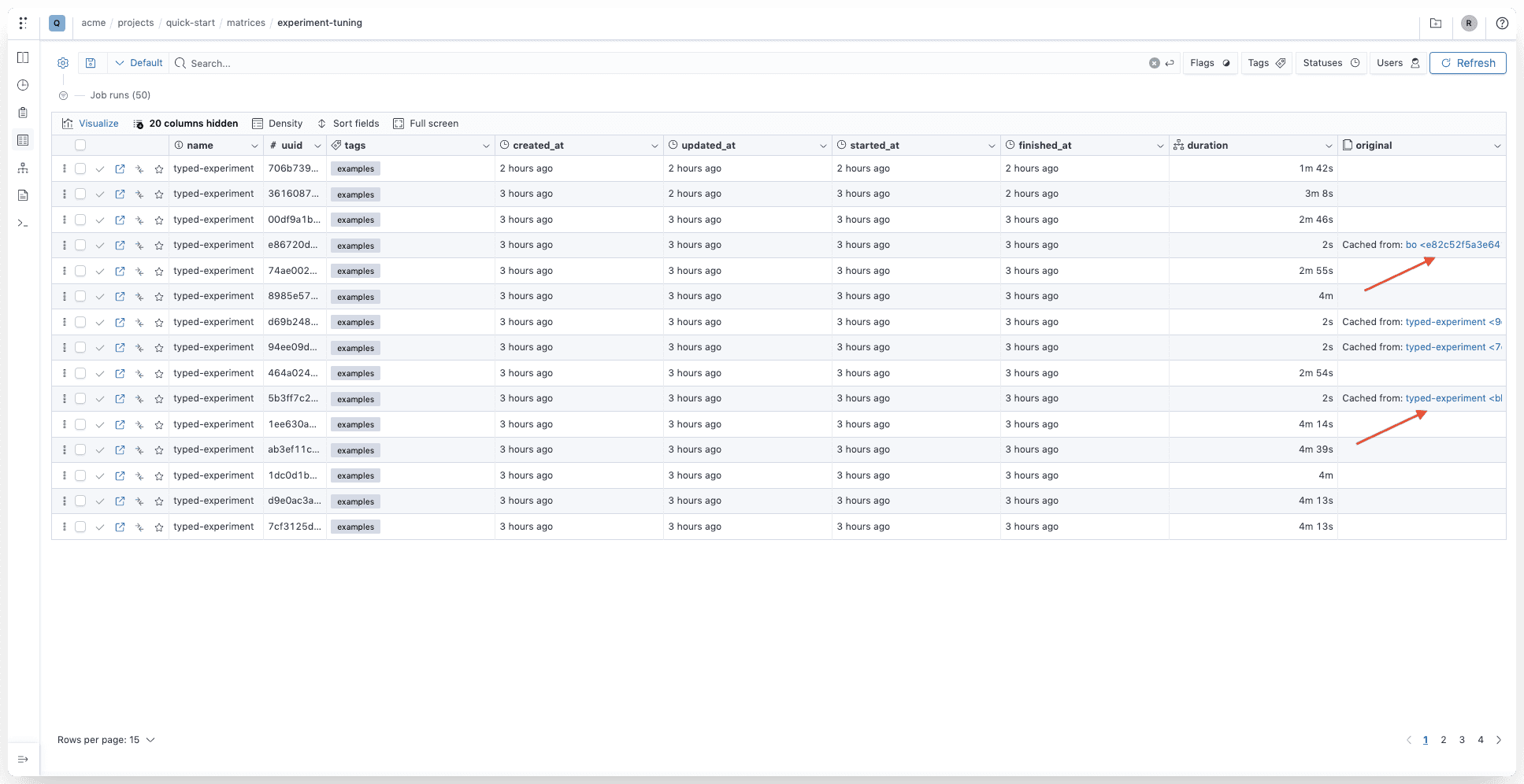This screenshot has height=784, width=1524.
Task: Open the terminal panel in the sidebar
Action: 23,223
